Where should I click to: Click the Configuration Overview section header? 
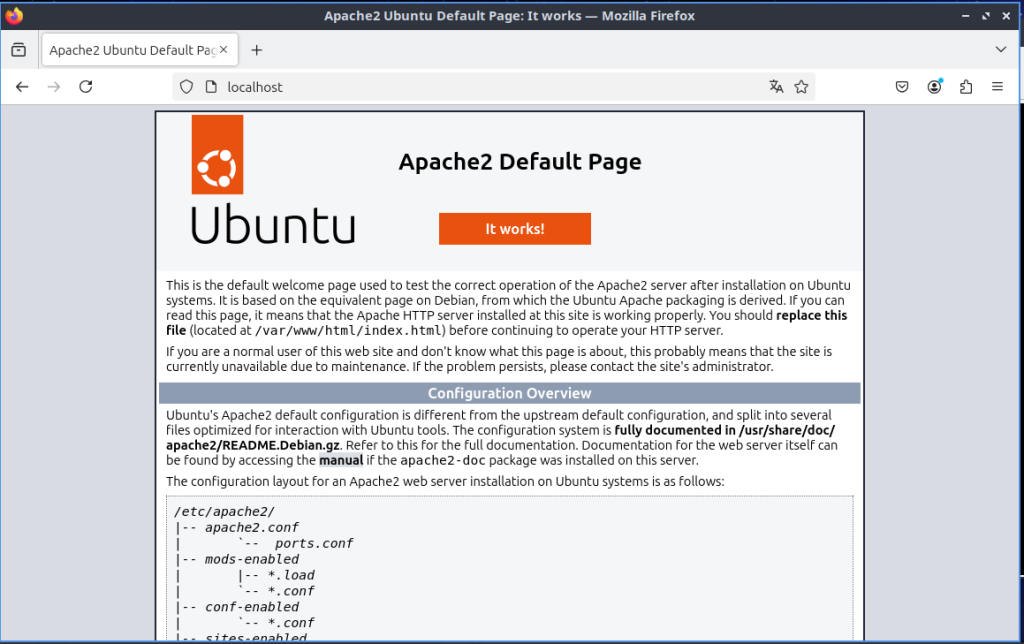tap(509, 393)
